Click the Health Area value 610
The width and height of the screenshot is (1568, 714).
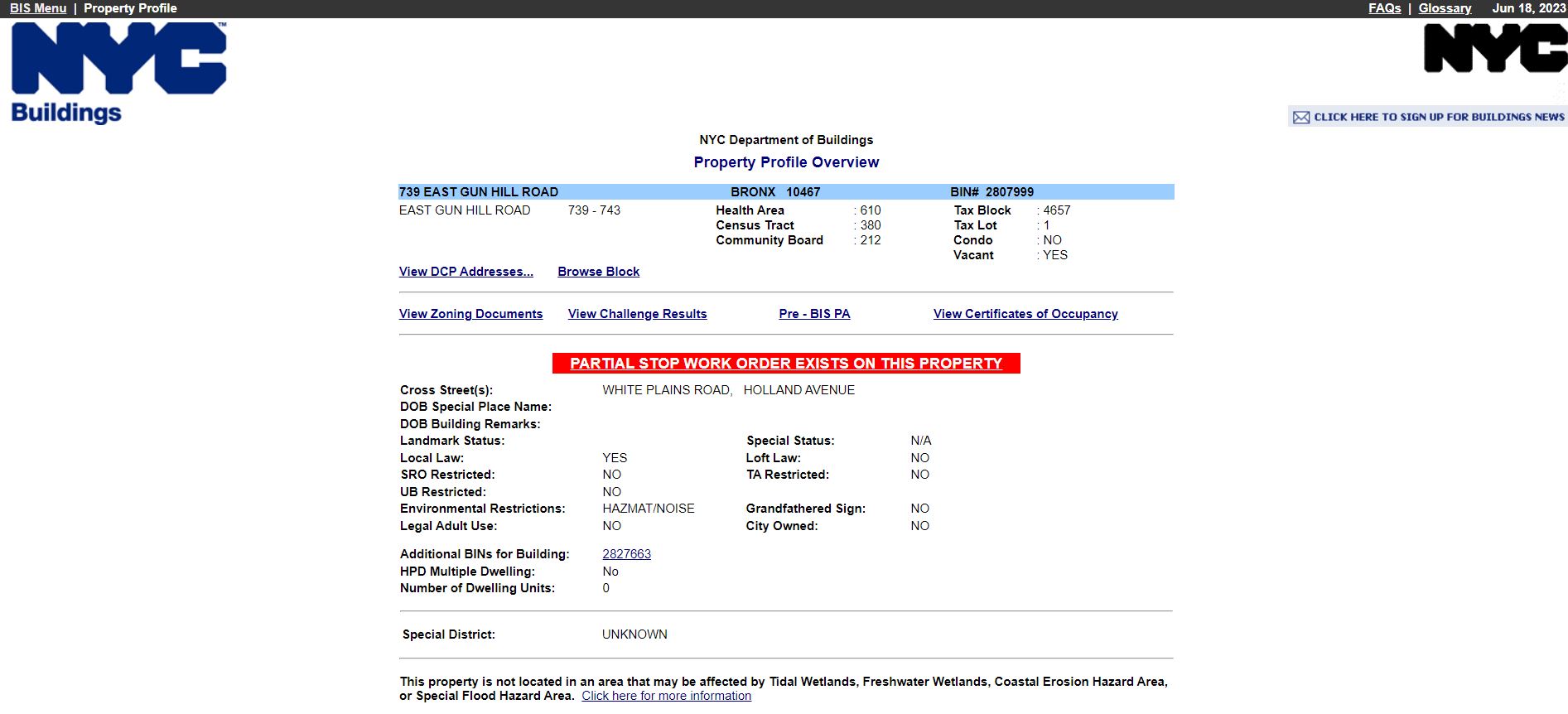(x=870, y=210)
